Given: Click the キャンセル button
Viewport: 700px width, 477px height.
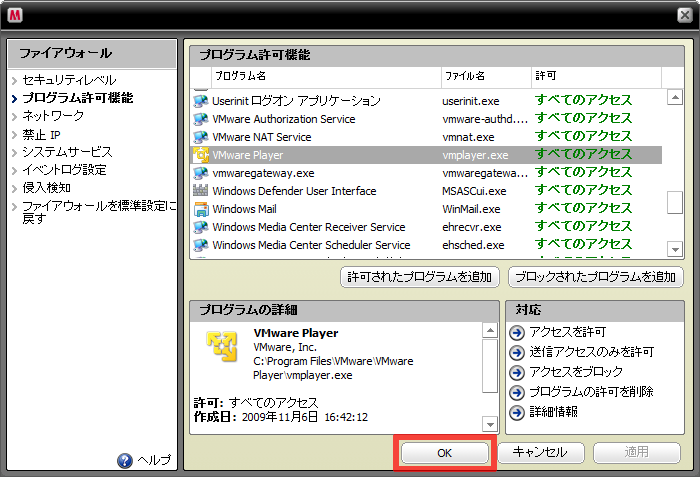Looking at the screenshot, I should (x=539, y=453).
